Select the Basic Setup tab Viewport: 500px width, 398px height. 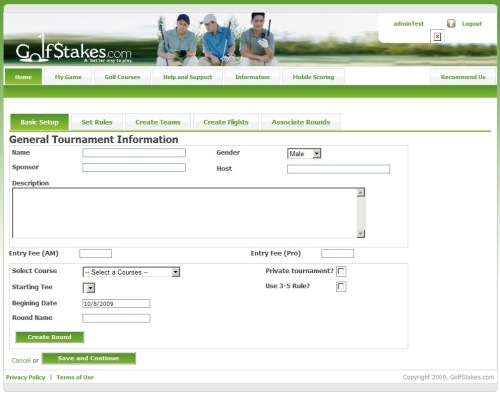(39, 122)
